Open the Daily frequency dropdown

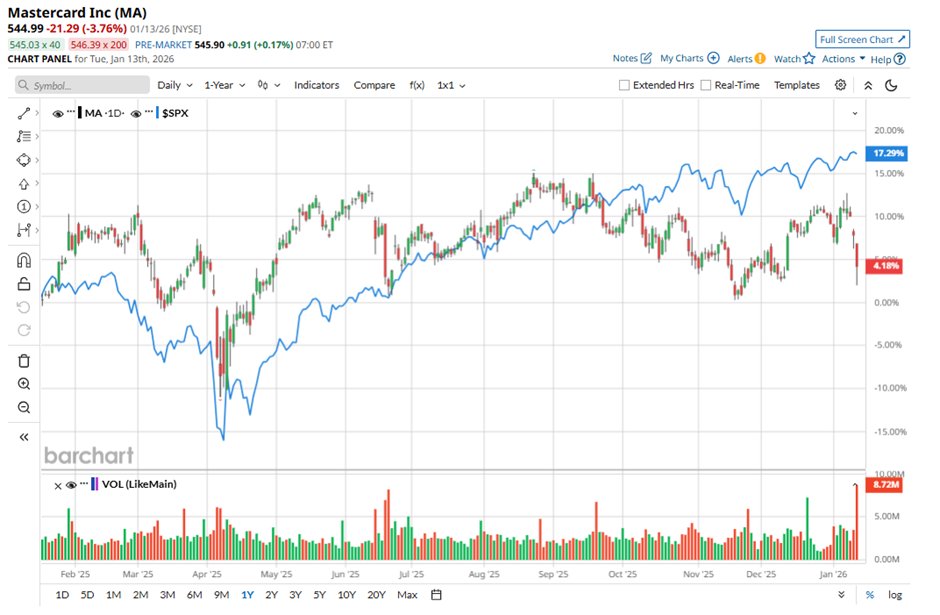pyautogui.click(x=174, y=85)
